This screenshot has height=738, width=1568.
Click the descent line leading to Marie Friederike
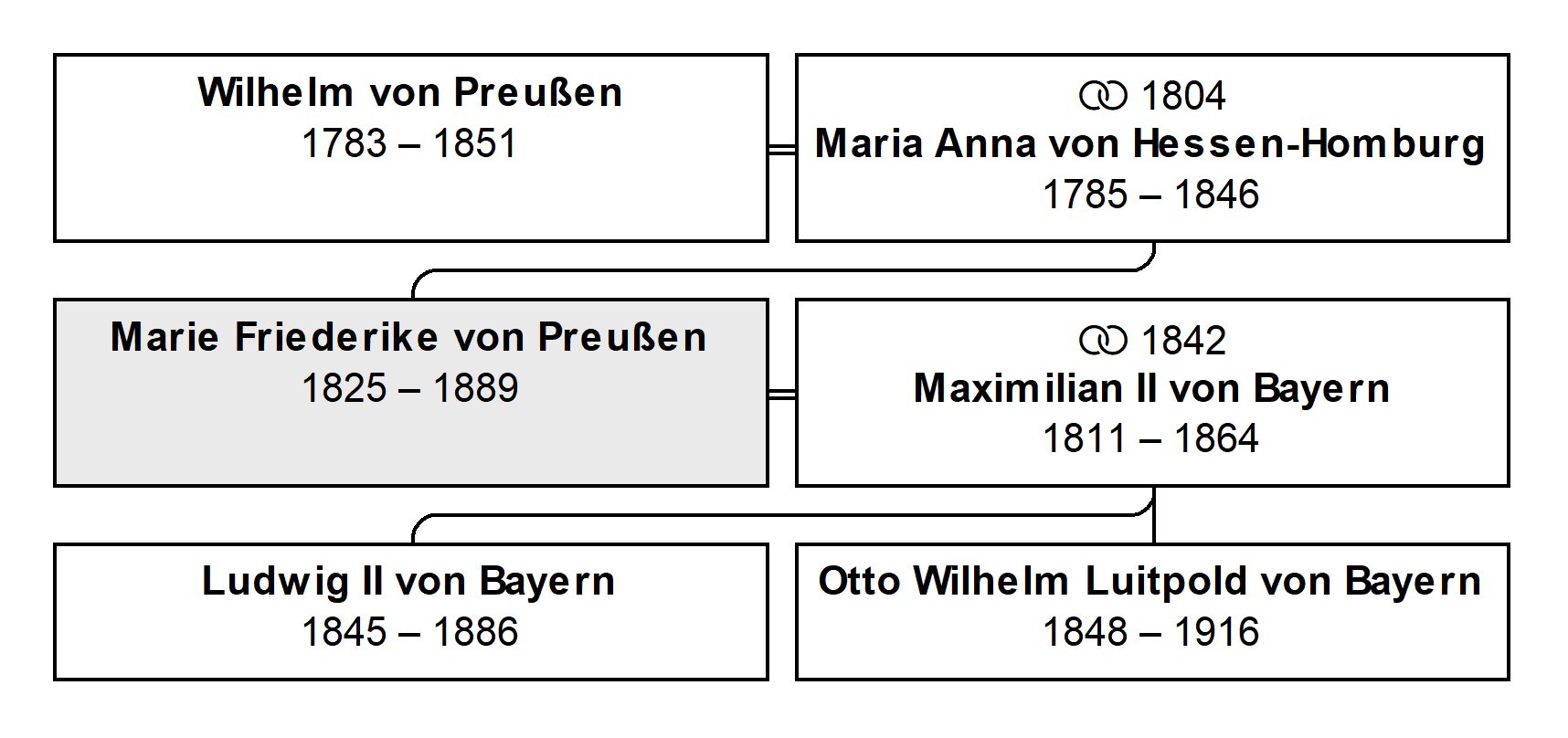pos(783,270)
